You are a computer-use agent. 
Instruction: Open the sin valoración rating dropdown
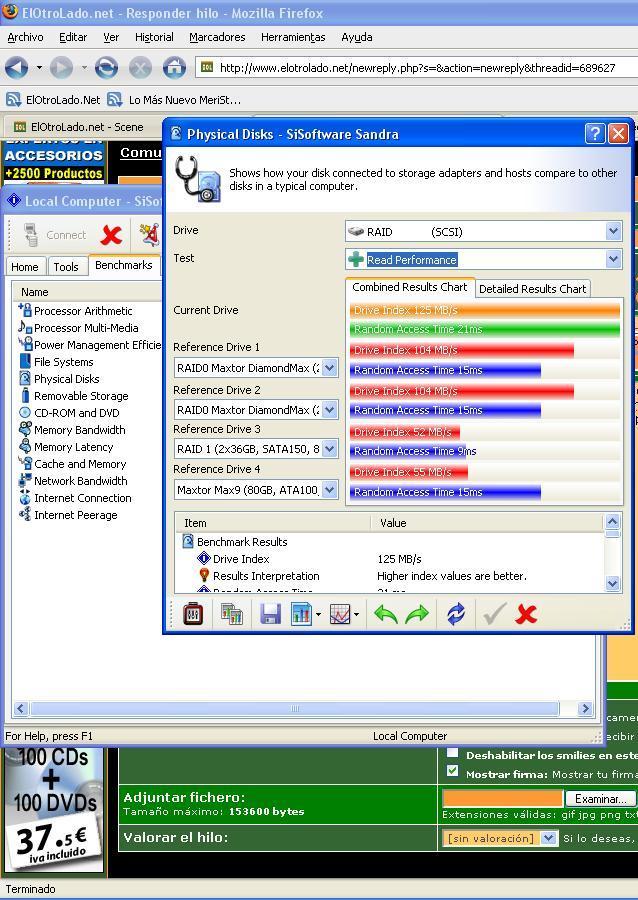[x=548, y=839]
